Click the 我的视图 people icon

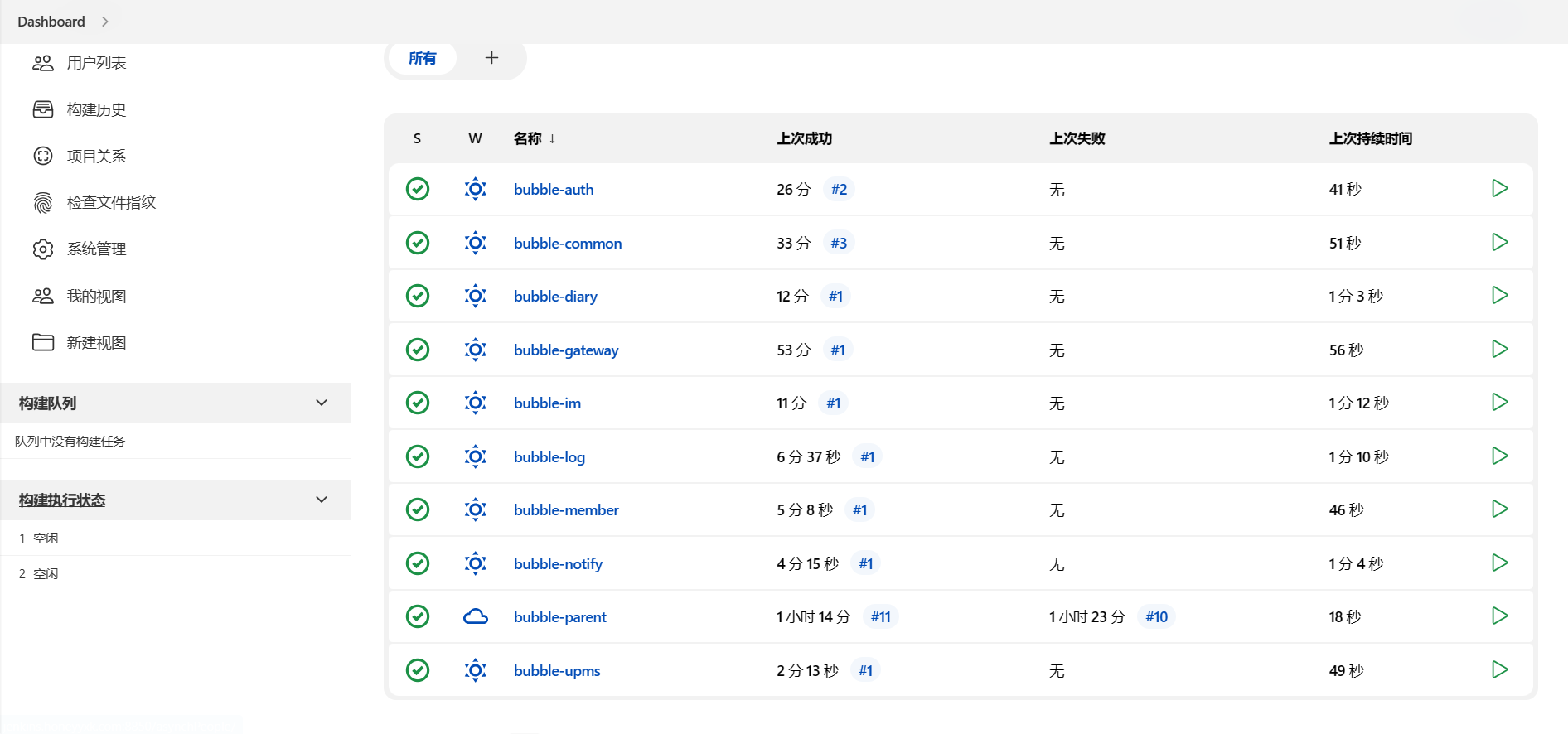43,296
